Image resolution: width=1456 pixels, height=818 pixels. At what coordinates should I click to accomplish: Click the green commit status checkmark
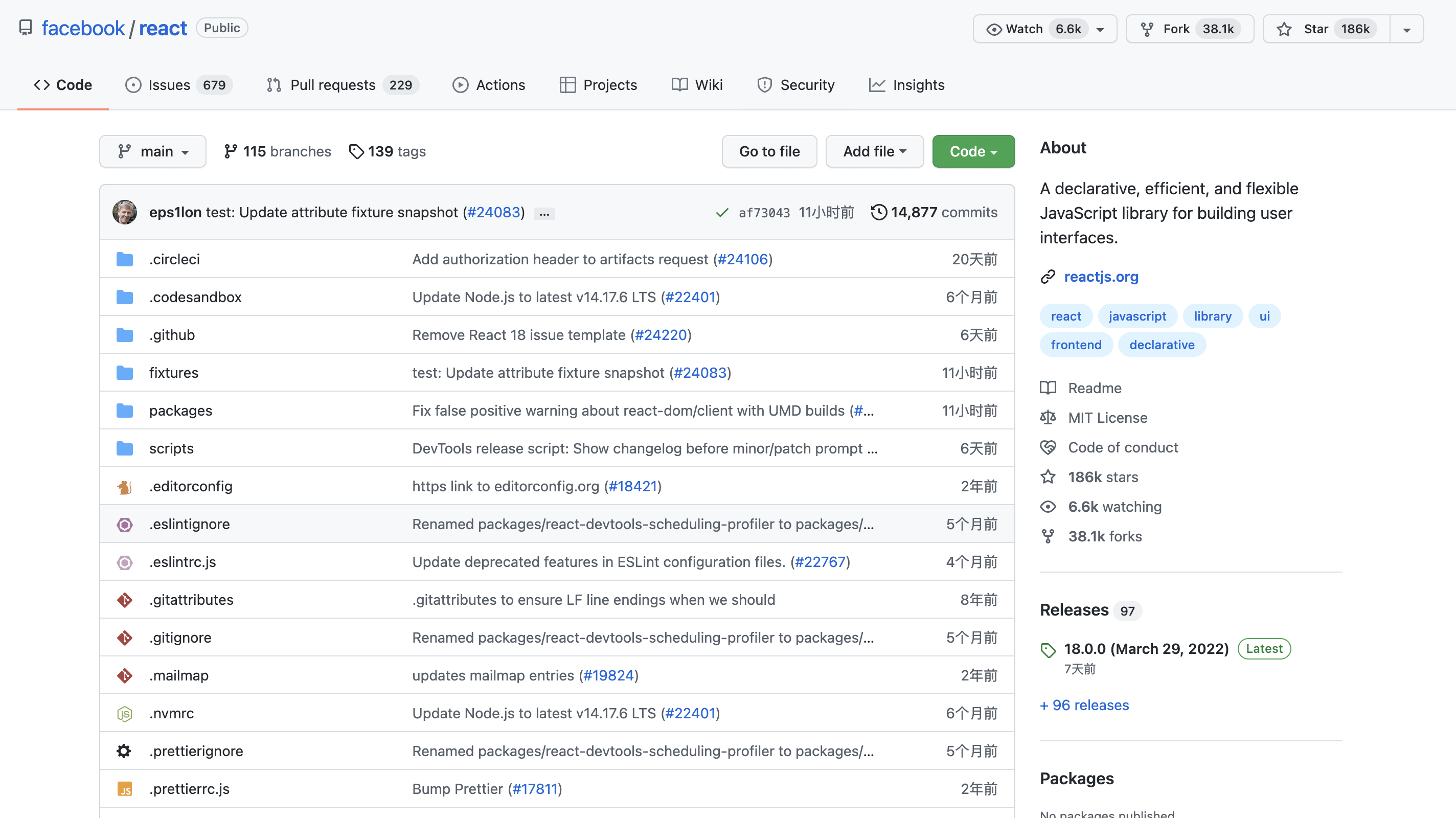722,213
